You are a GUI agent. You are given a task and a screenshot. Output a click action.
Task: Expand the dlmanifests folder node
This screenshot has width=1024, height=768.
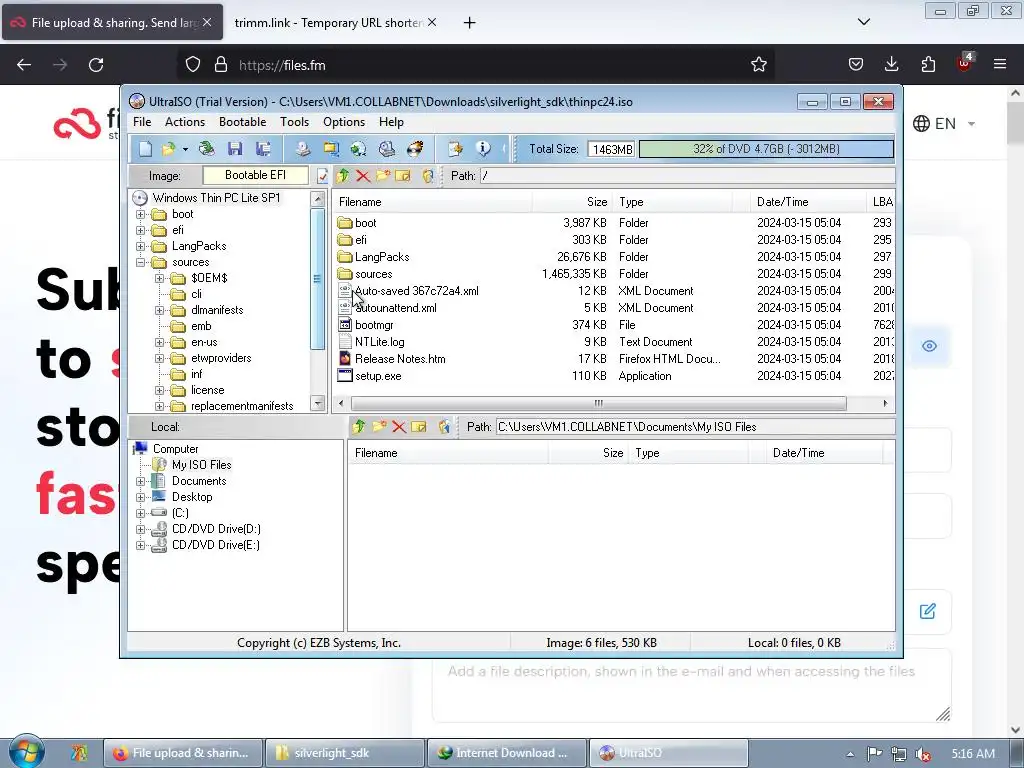[159, 310]
